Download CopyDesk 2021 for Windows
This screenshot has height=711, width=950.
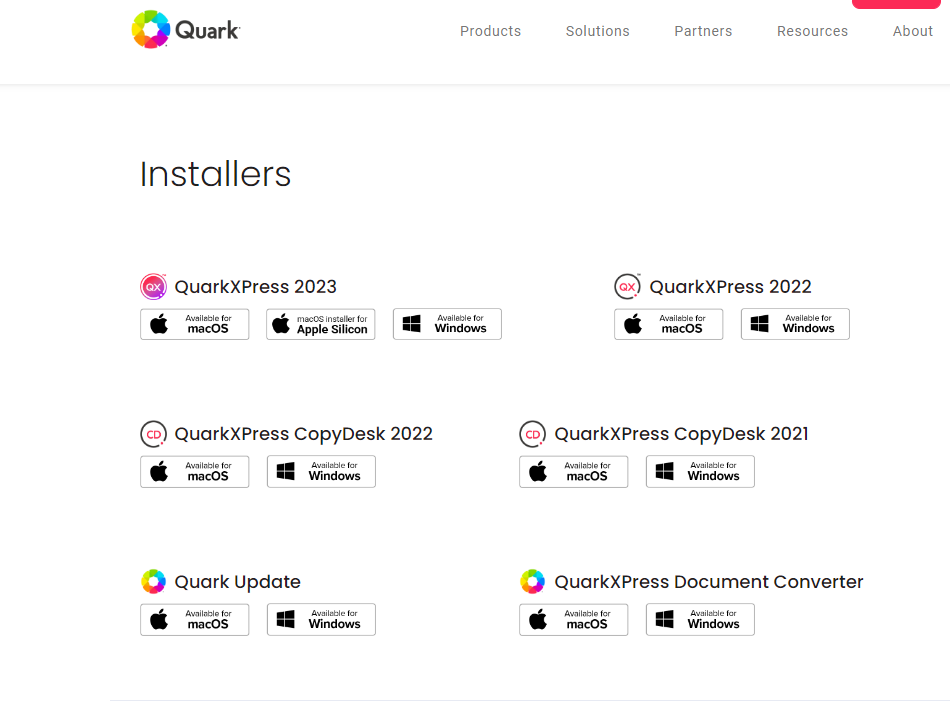click(700, 471)
